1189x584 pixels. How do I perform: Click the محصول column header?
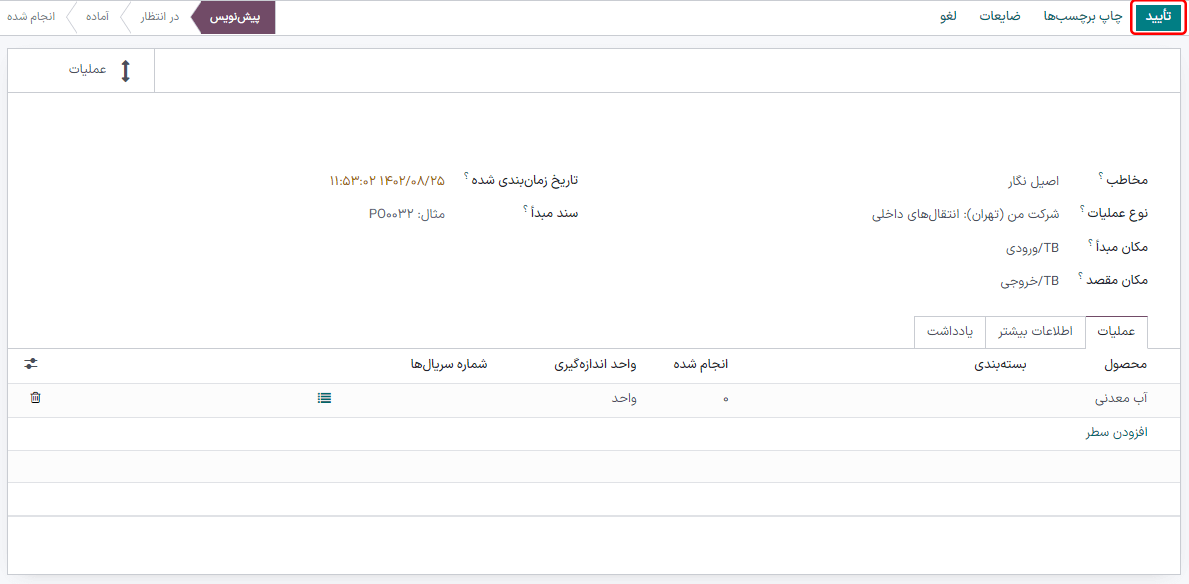[1123, 365]
